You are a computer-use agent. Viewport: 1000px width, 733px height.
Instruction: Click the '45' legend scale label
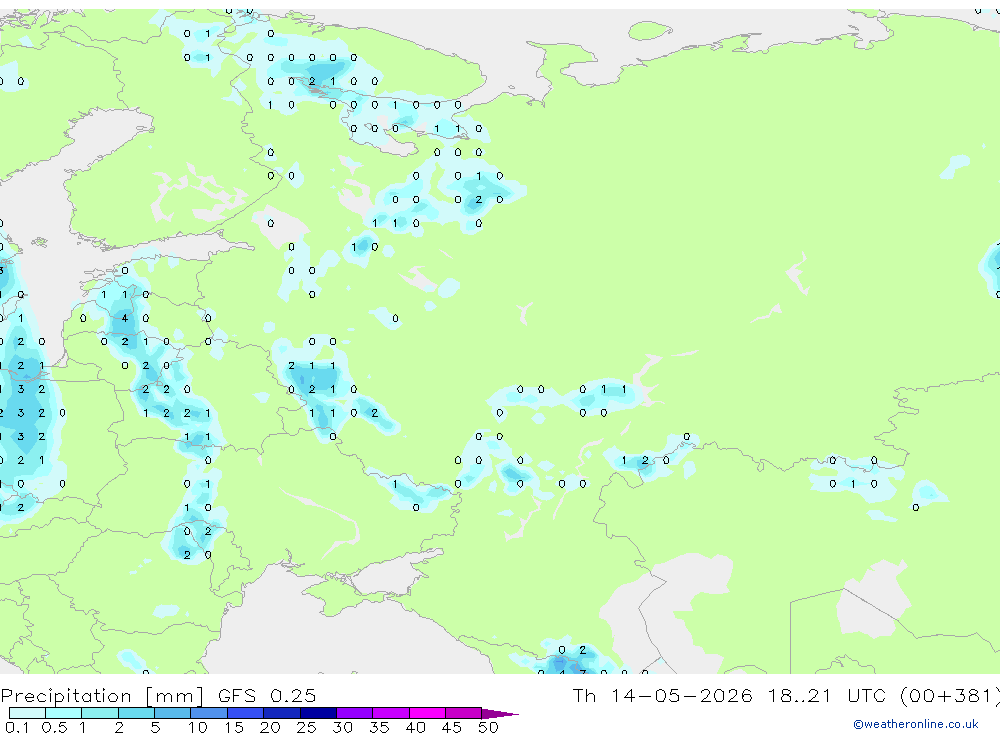pyautogui.click(x=452, y=727)
